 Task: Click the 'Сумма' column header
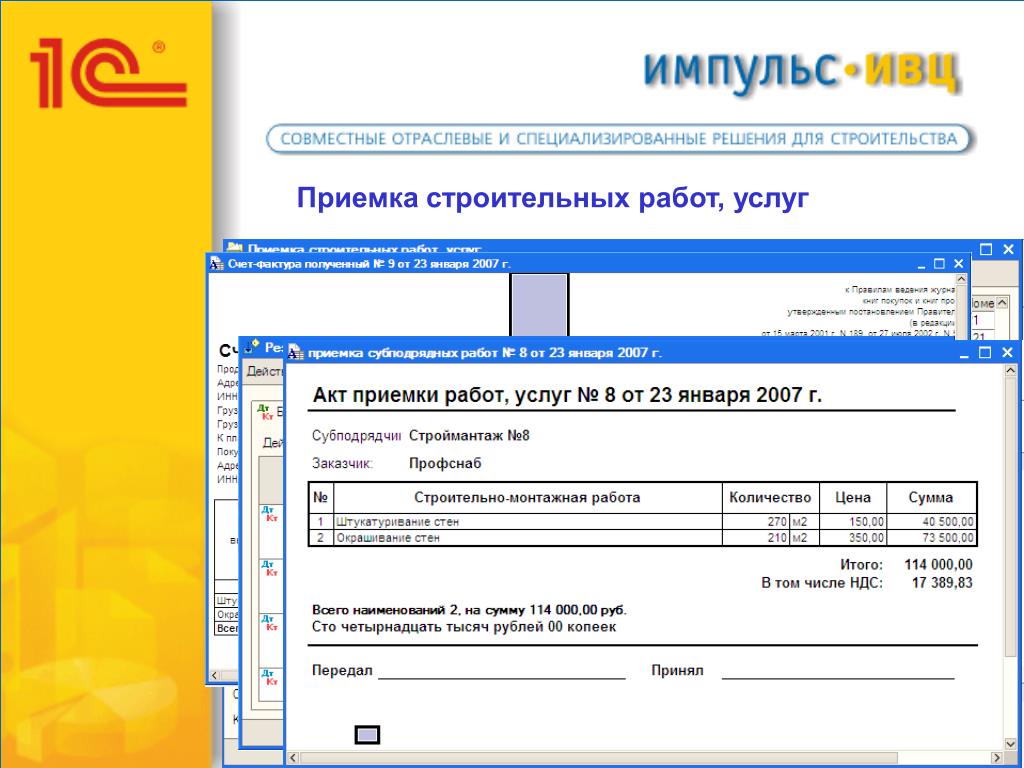click(931, 498)
